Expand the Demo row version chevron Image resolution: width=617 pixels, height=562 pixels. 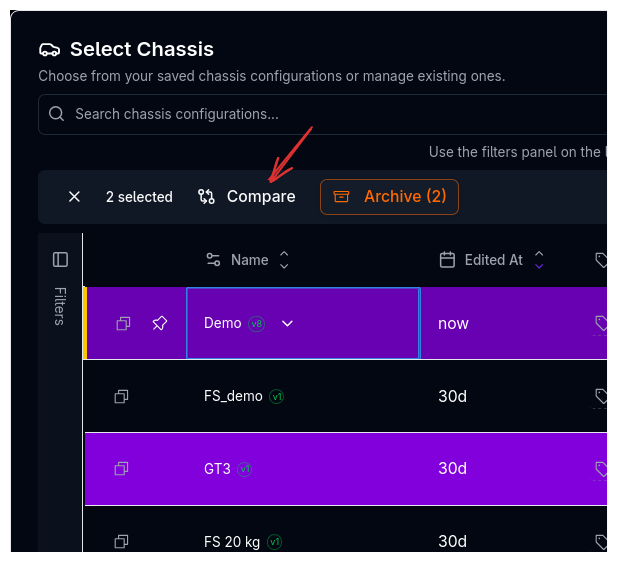[288, 323]
